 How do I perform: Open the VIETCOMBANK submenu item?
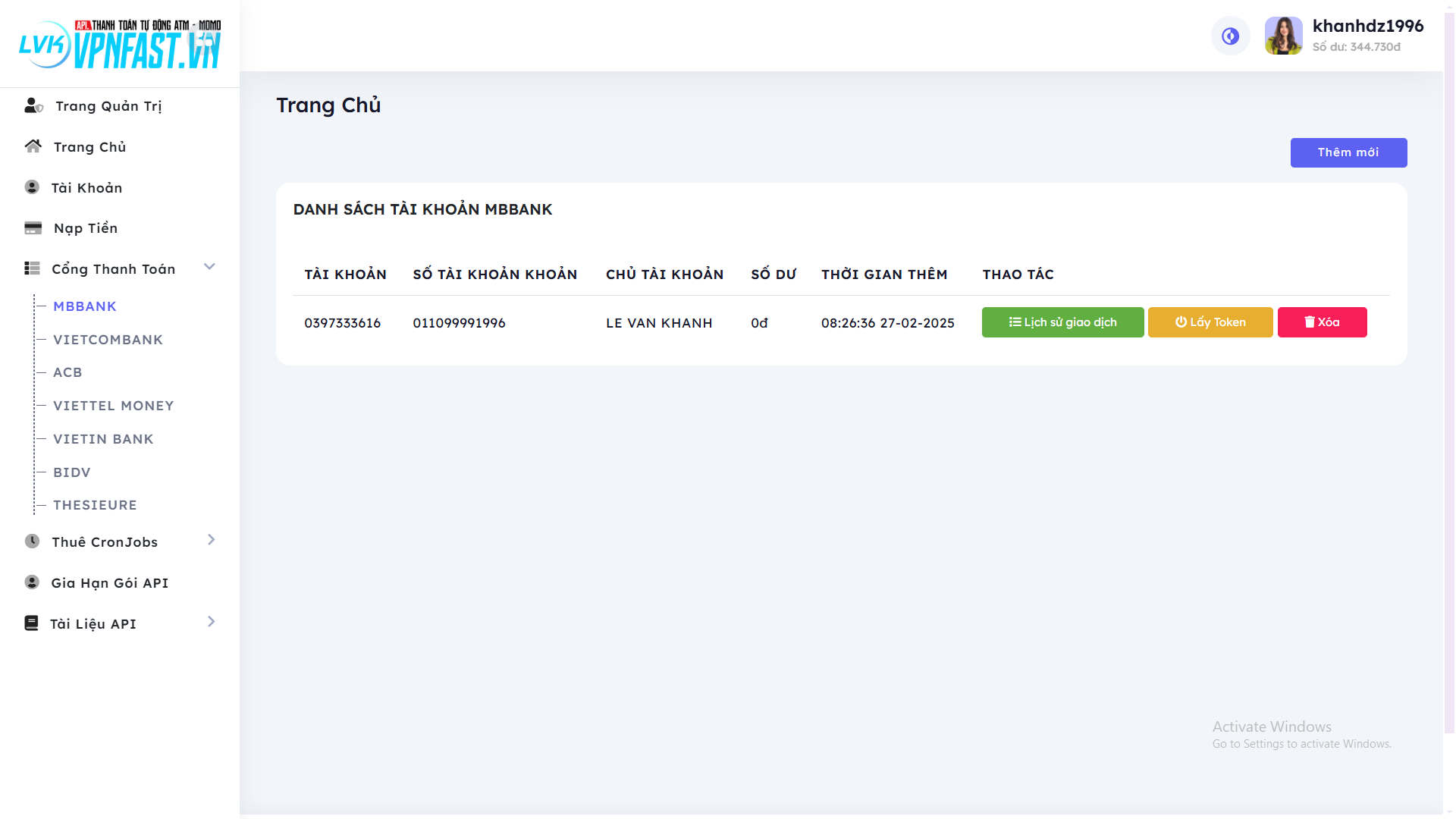click(108, 340)
